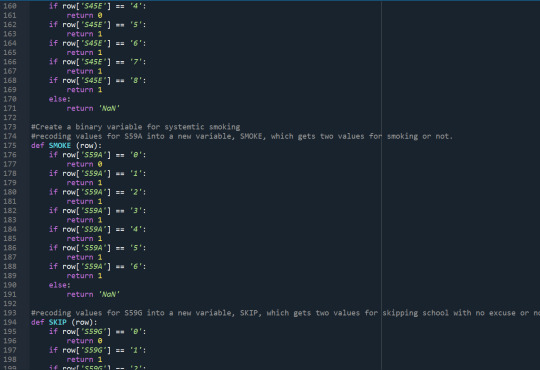Click the comment 'Create a binary variable for systemtic smoking'
Screen dimensions: 540x370
point(136,127)
